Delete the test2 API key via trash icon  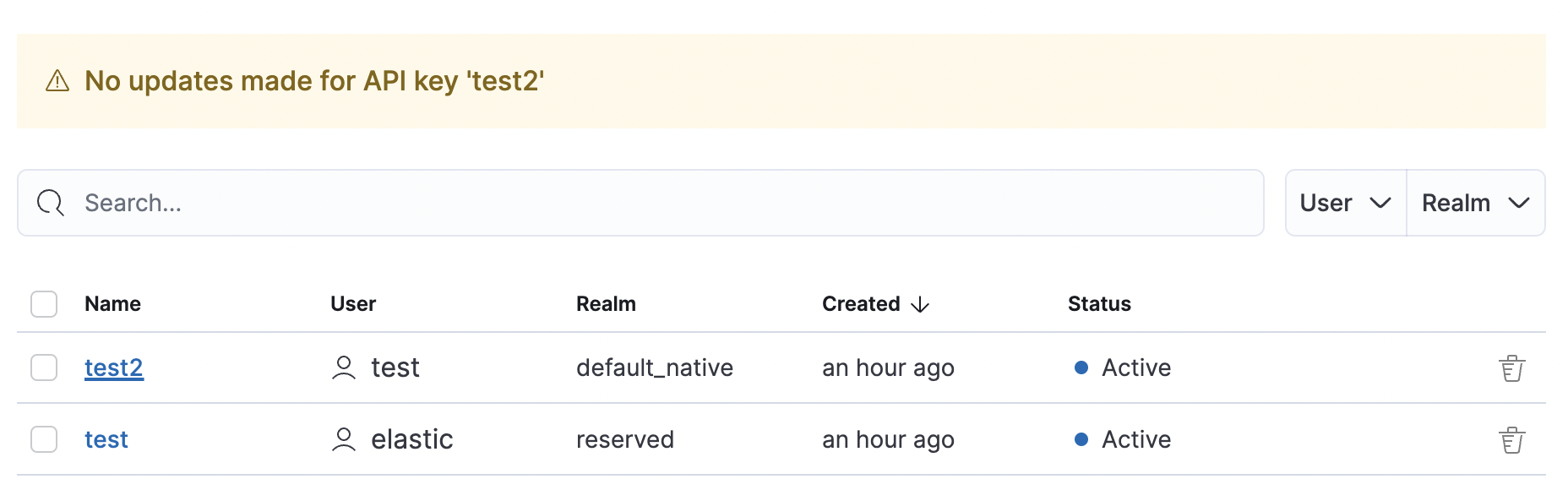1511,368
